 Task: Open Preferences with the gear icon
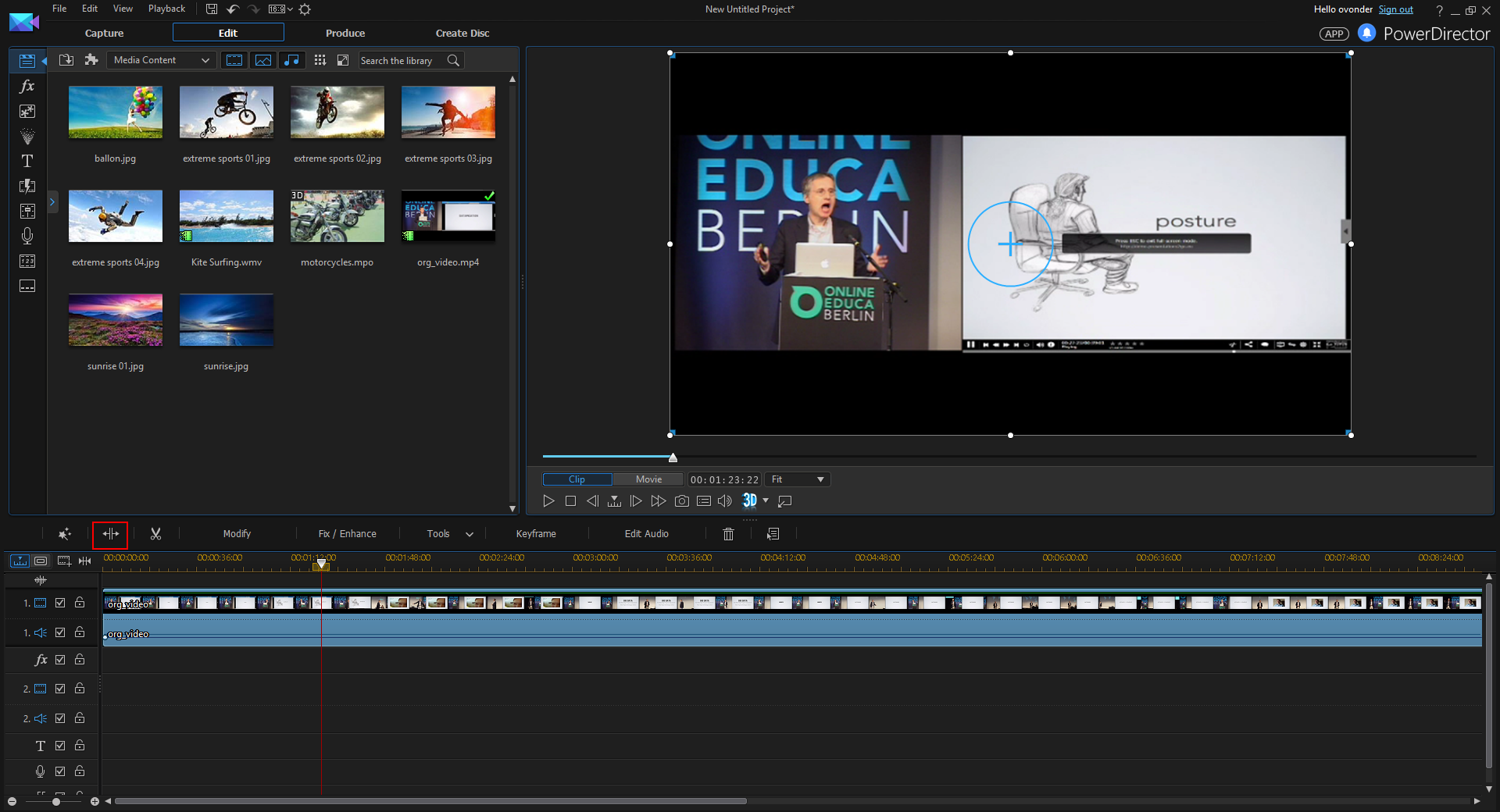click(305, 9)
